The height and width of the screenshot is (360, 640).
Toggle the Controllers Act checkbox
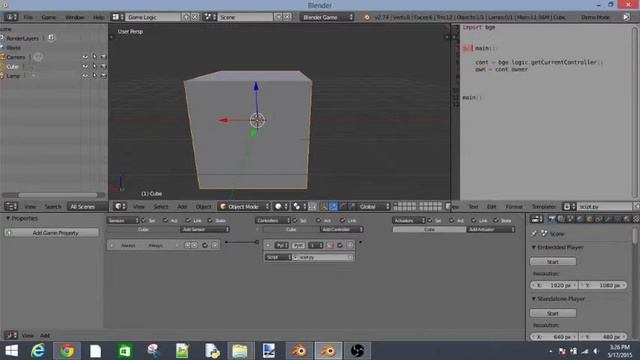point(318,220)
